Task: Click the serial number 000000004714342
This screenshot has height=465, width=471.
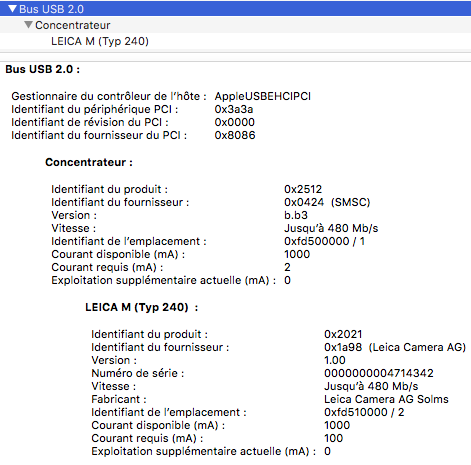Action: coord(379,373)
